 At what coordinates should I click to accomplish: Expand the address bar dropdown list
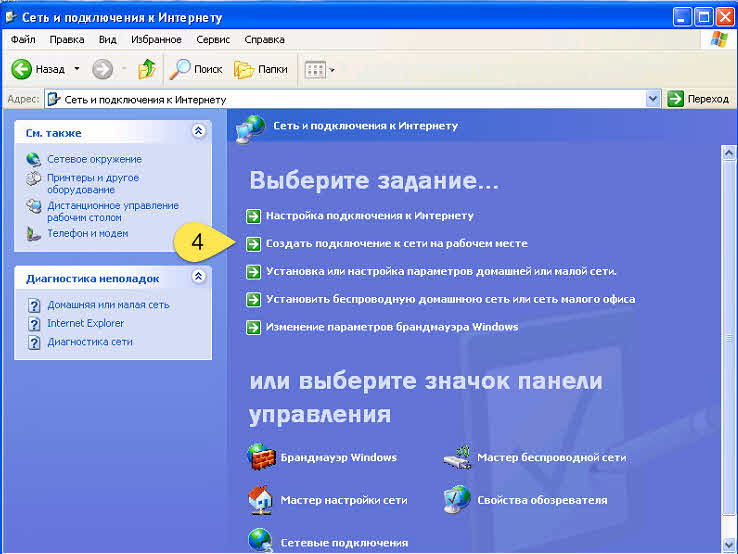(653, 99)
